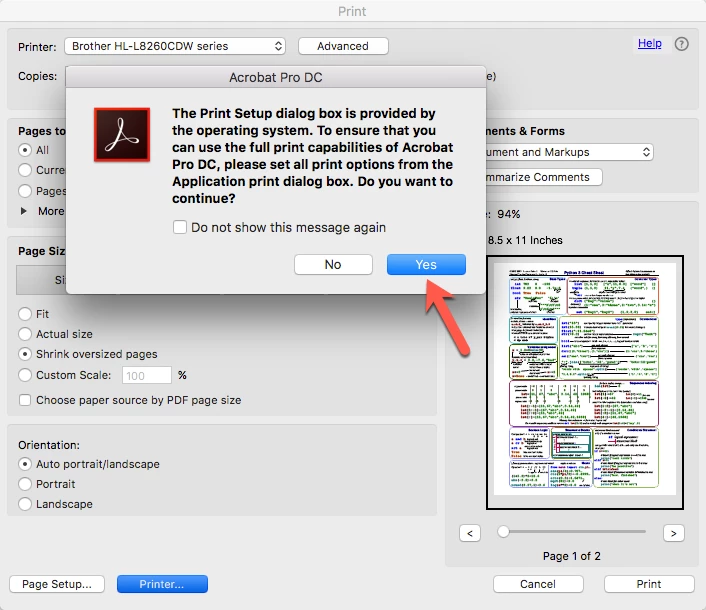
Task: Check Do not show this message again
Action: [180, 227]
